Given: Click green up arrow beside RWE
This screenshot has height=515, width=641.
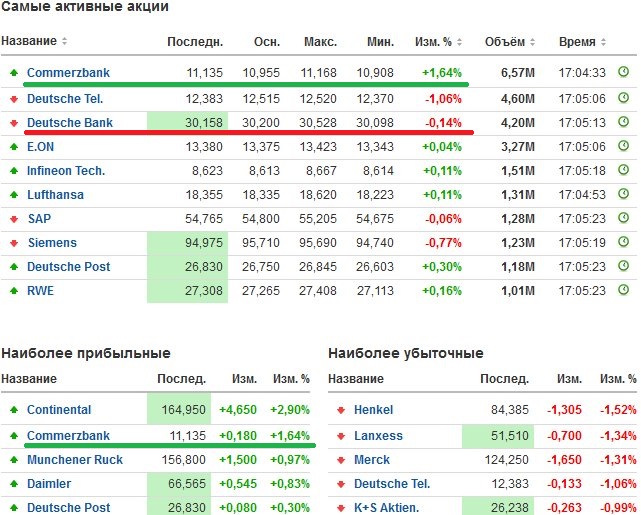Looking at the screenshot, I should [14, 291].
